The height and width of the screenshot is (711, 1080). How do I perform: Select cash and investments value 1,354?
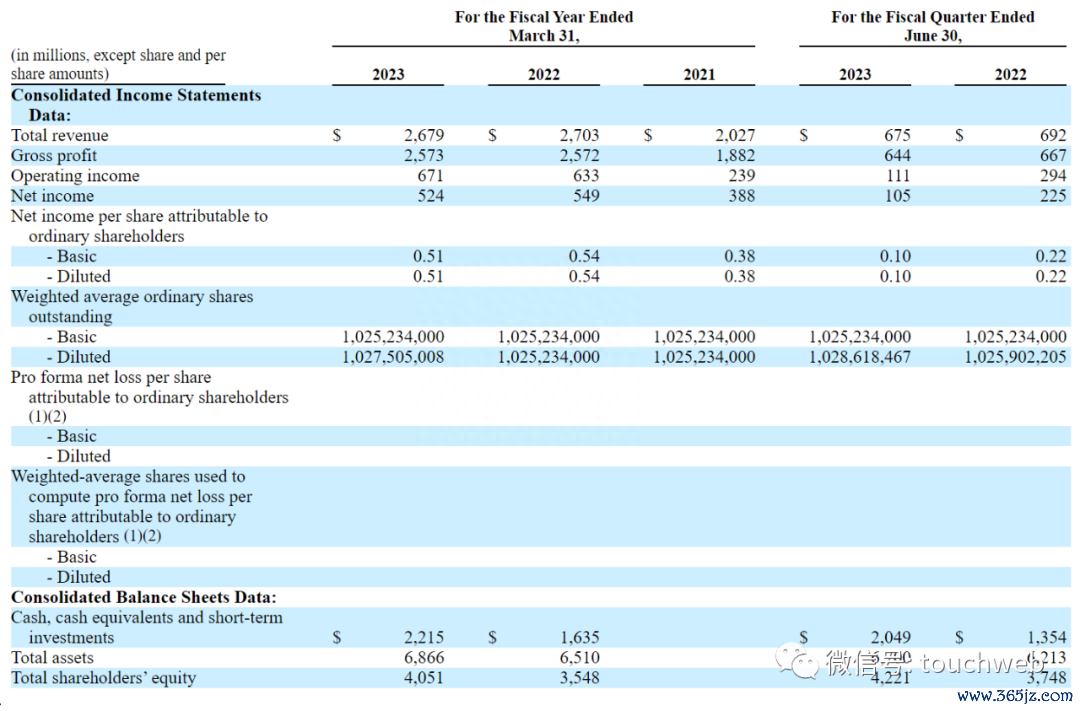(x=1046, y=637)
